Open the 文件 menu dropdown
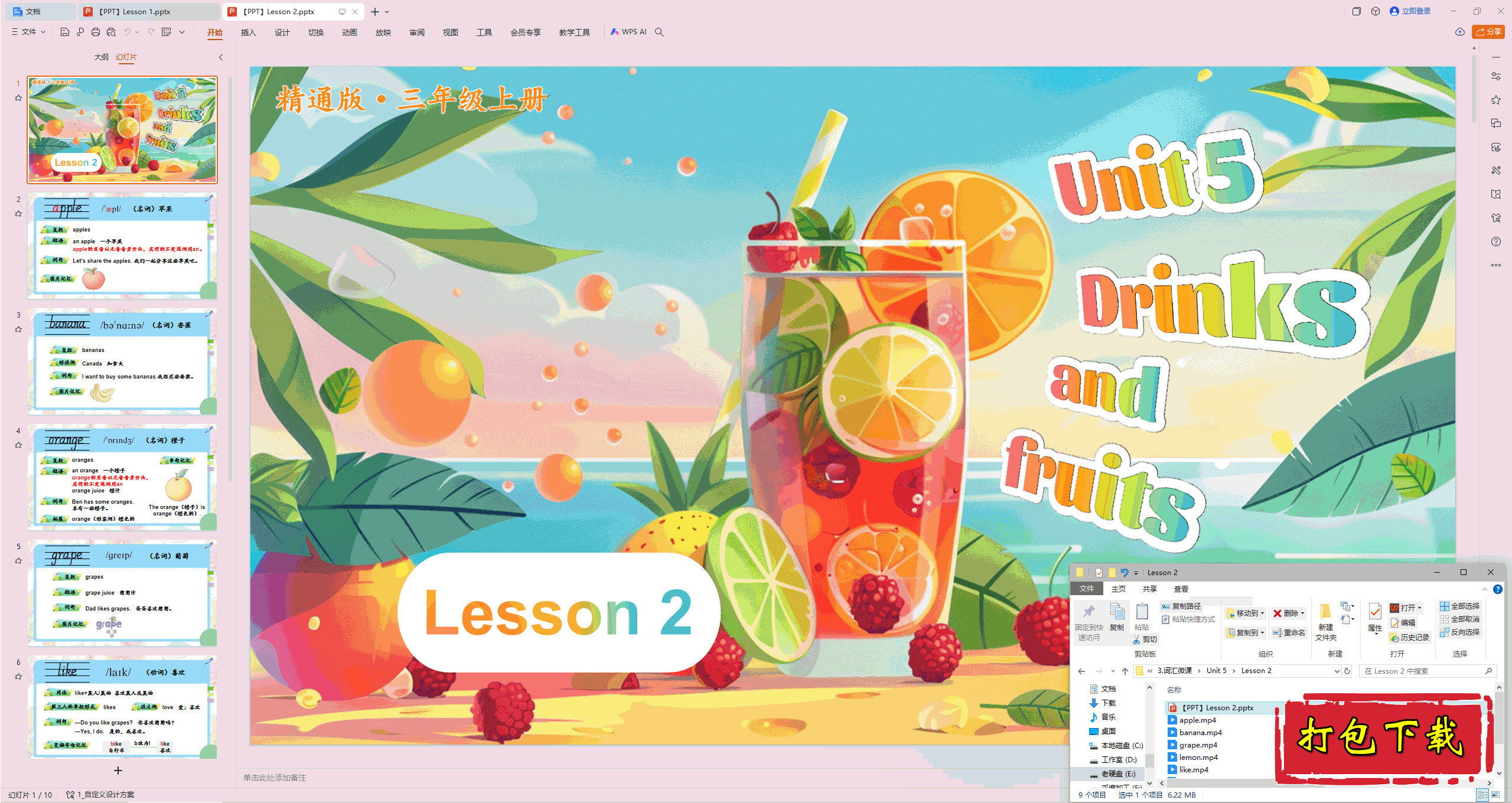The width and height of the screenshot is (1512, 803). click(x=28, y=32)
